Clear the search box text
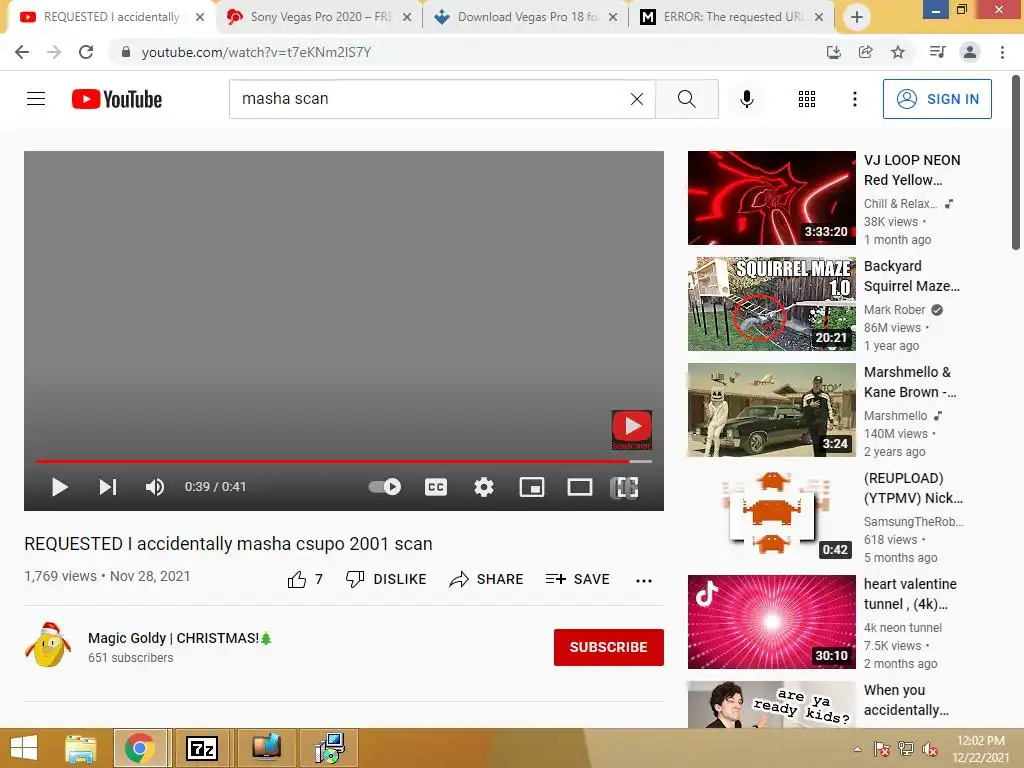Image resolution: width=1024 pixels, height=768 pixels. tap(637, 99)
